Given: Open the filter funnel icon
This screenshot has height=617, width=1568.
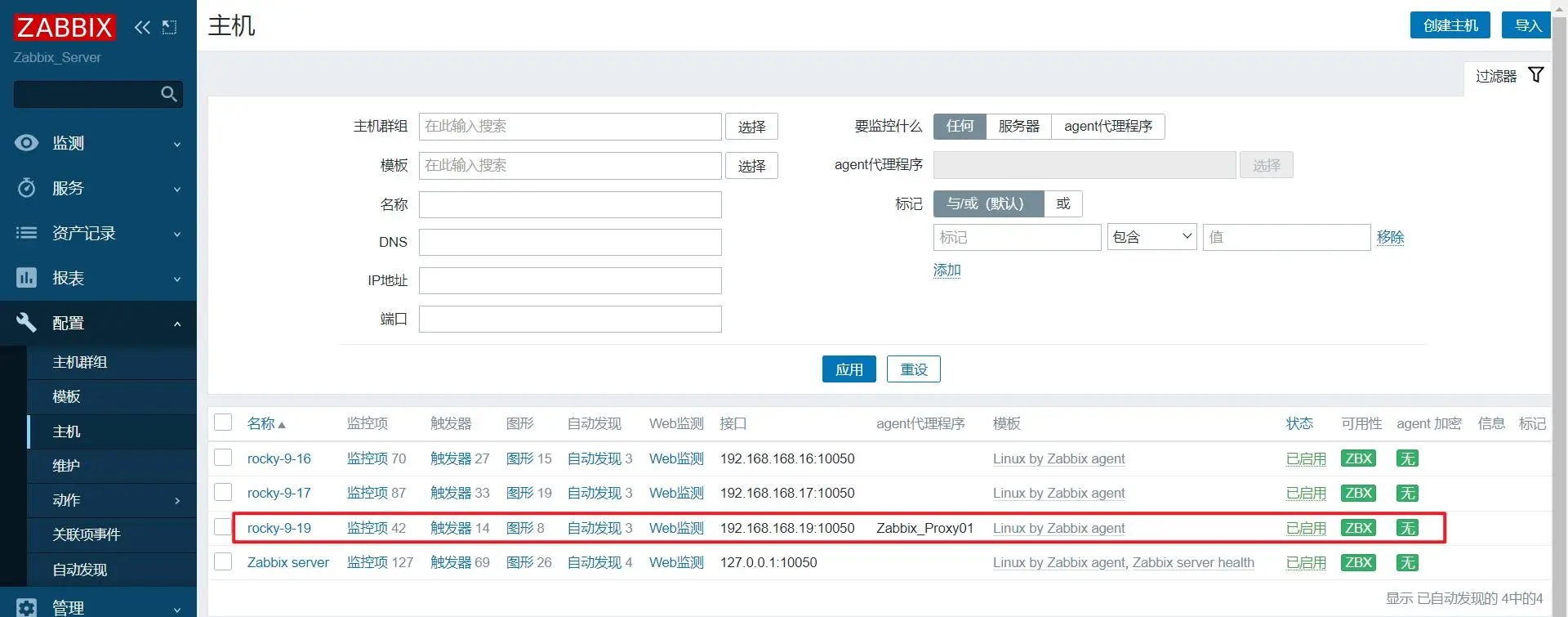Looking at the screenshot, I should click(x=1535, y=75).
